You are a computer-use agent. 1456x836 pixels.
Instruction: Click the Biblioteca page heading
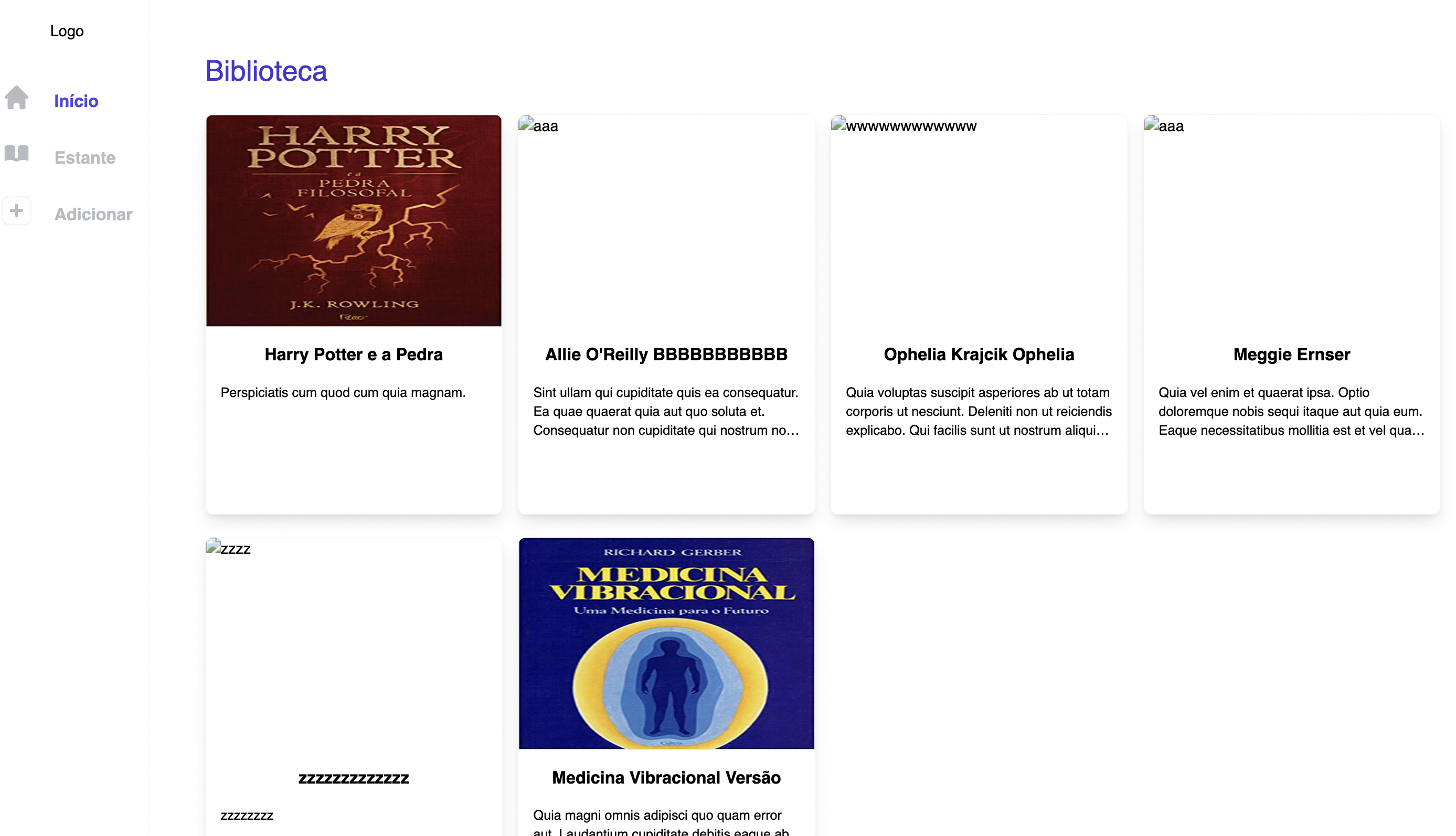click(x=266, y=71)
